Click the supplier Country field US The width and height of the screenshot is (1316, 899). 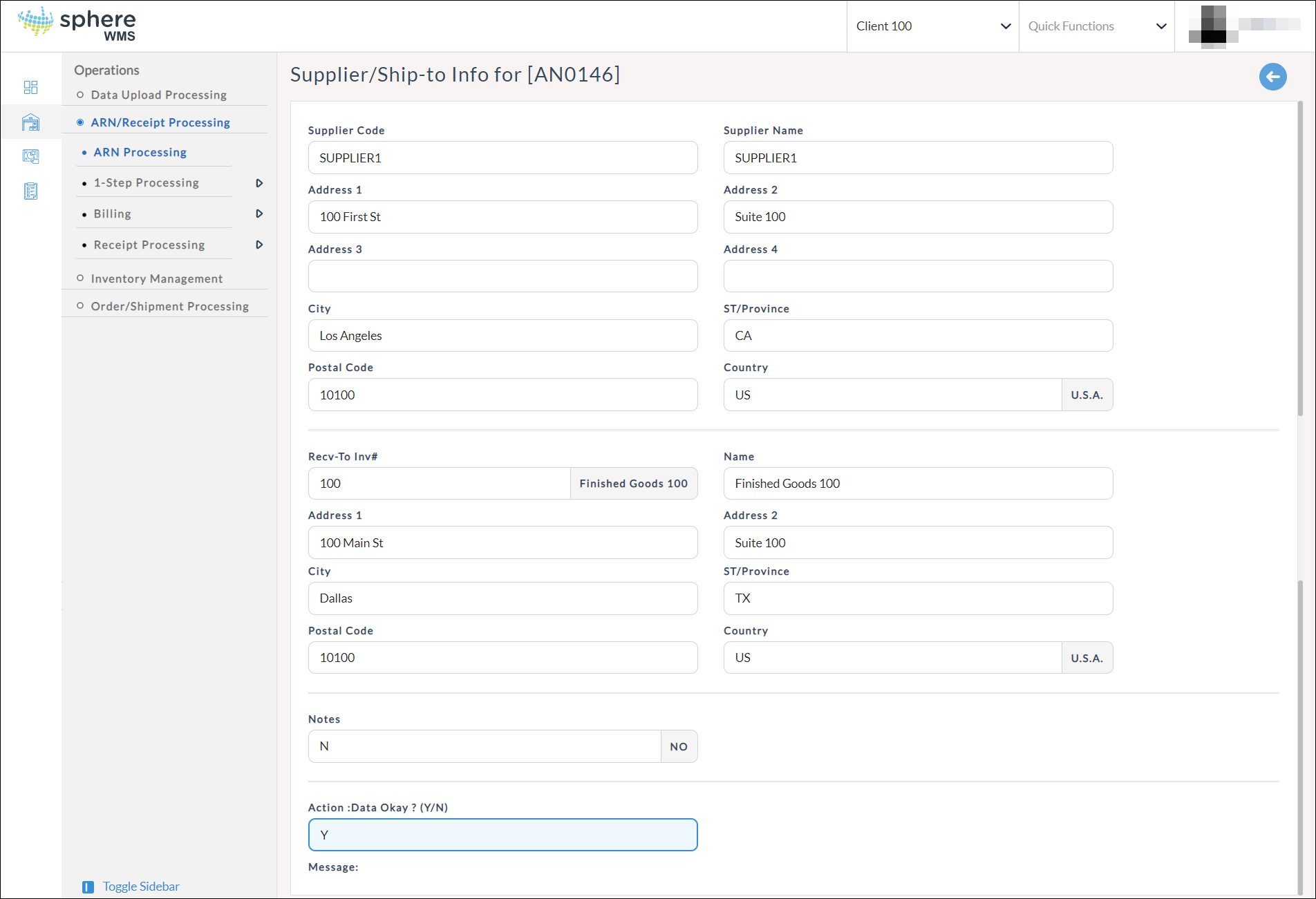pos(892,395)
